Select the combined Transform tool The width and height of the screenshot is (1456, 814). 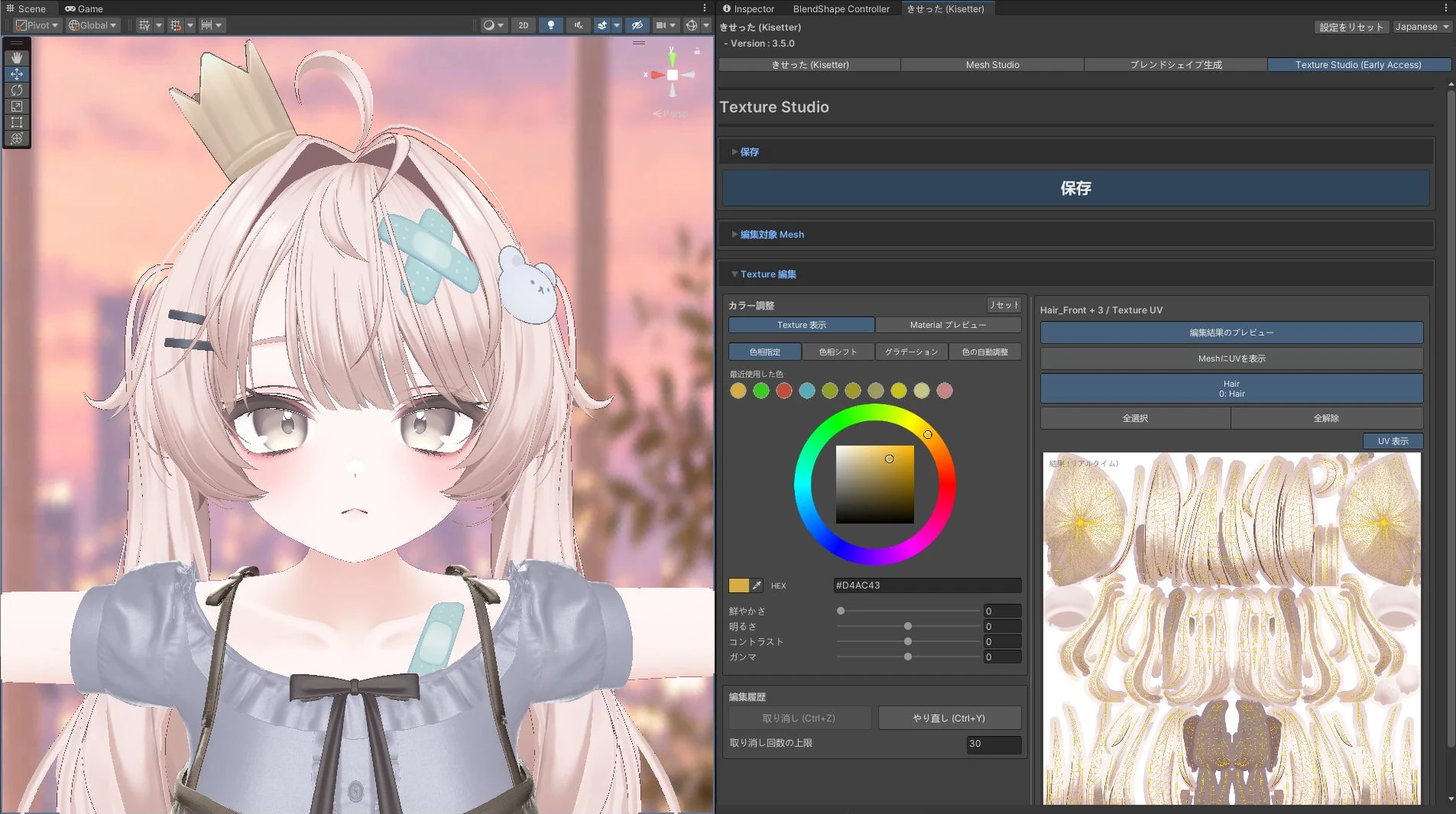pos(17,138)
